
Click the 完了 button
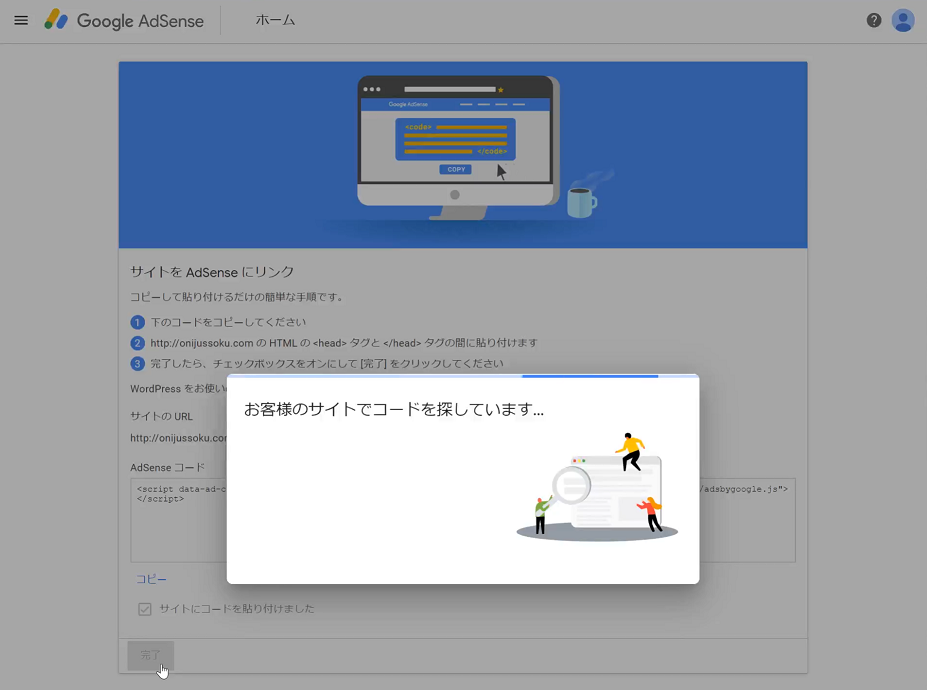click(x=150, y=655)
